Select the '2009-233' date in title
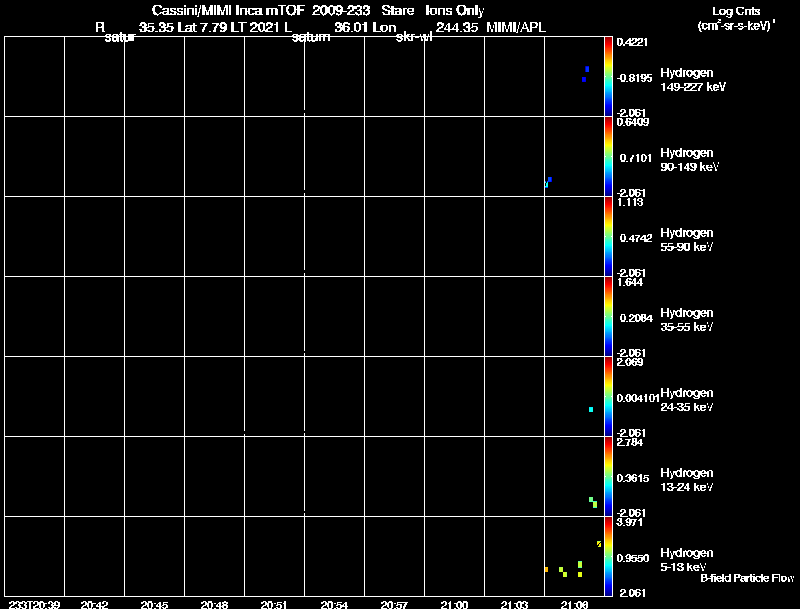 tap(341, 10)
